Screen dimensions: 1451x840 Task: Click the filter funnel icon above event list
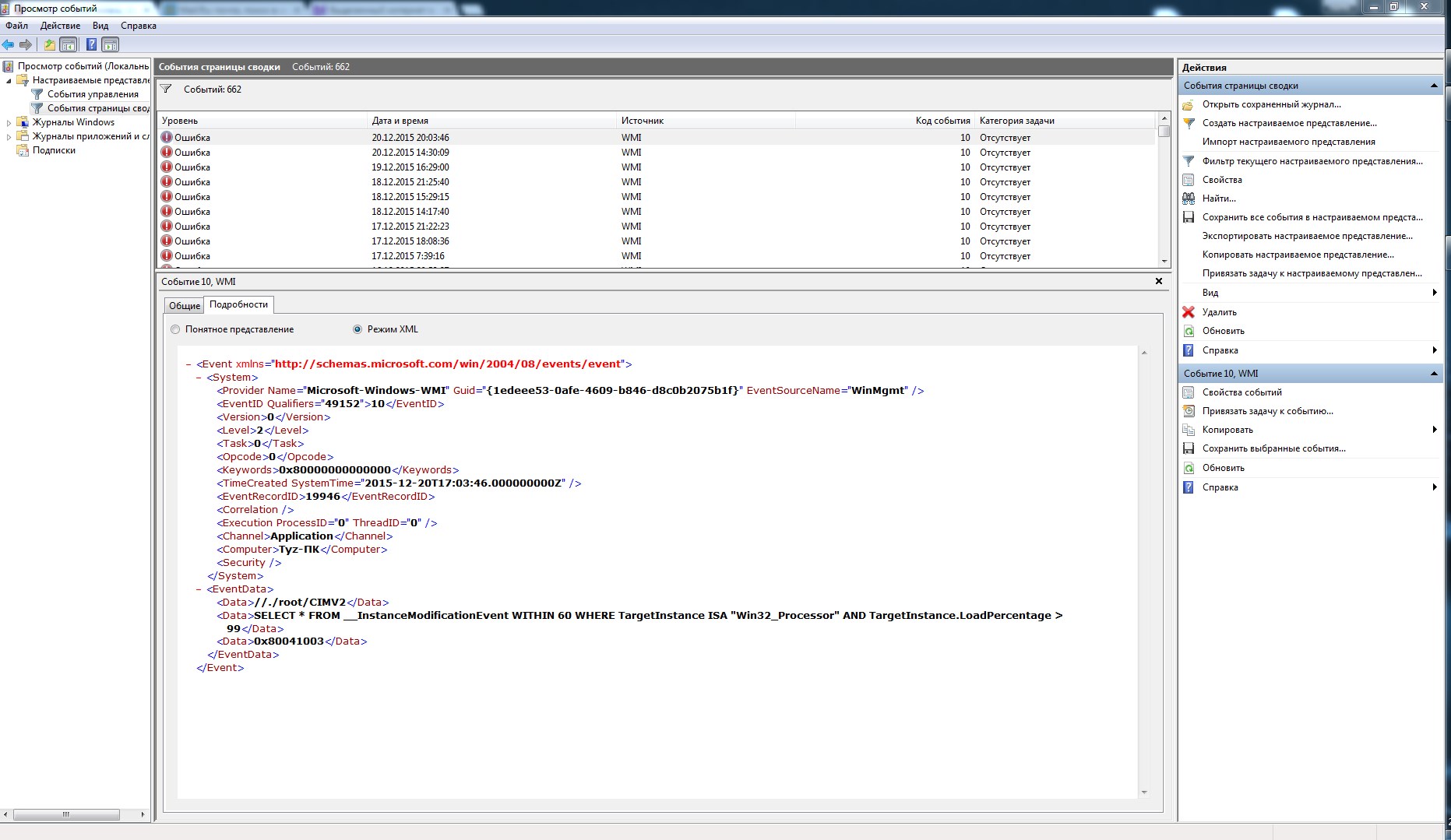(x=166, y=90)
